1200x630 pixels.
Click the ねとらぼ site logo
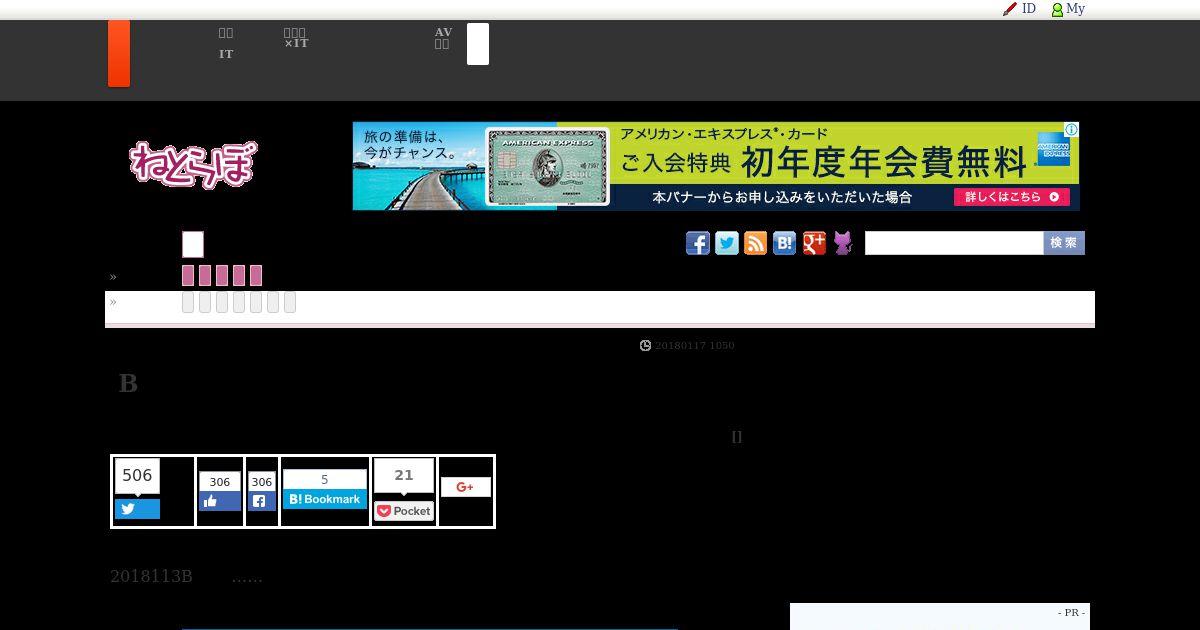point(193,164)
